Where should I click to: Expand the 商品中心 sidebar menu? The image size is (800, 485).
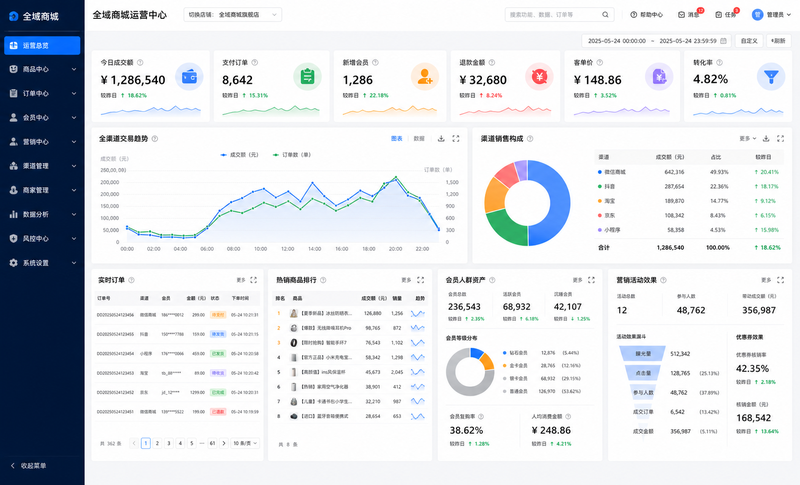tap(42, 69)
